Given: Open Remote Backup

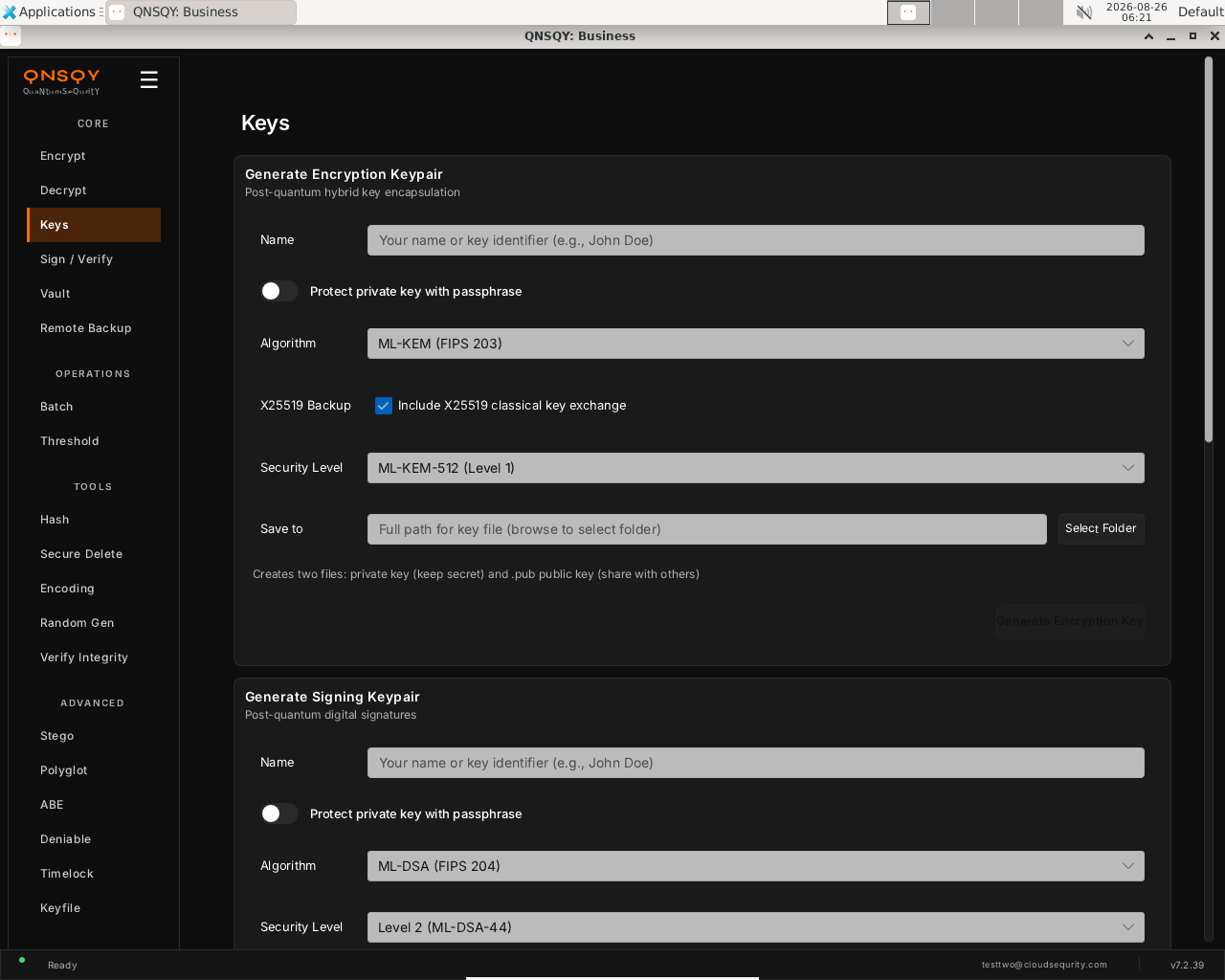Looking at the screenshot, I should coord(94,328).
